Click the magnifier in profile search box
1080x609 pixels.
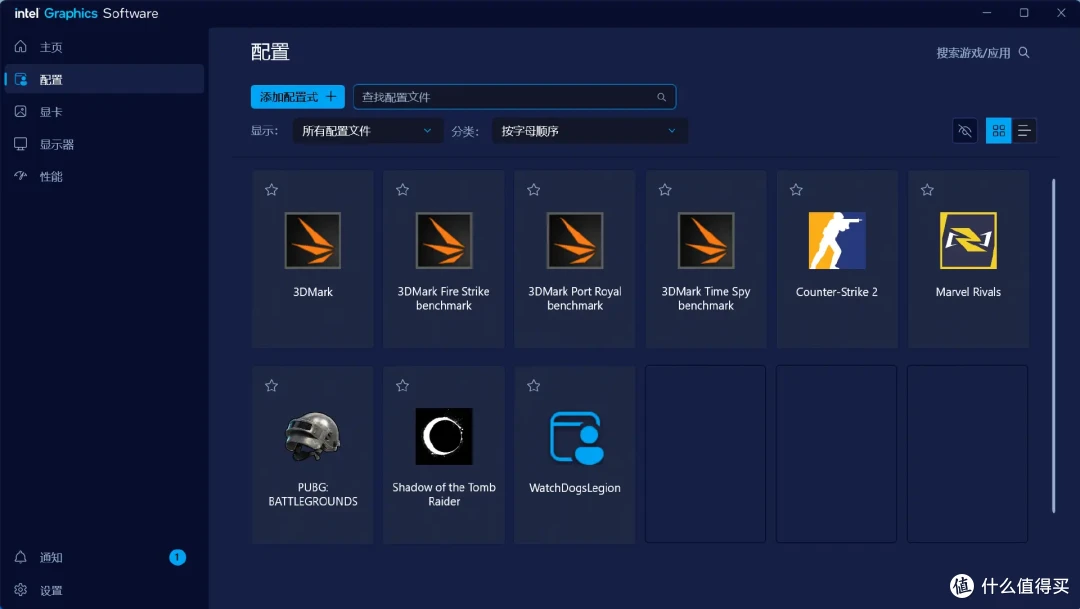click(661, 97)
